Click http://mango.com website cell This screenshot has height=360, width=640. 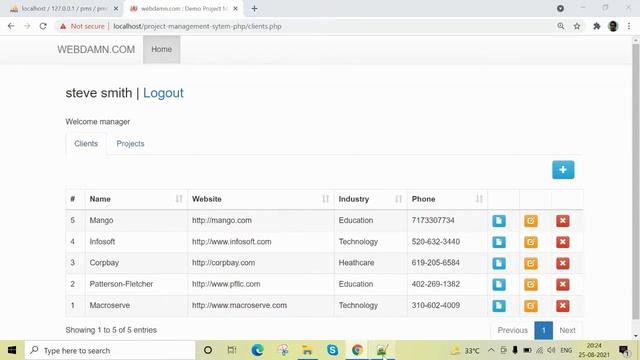coord(222,220)
